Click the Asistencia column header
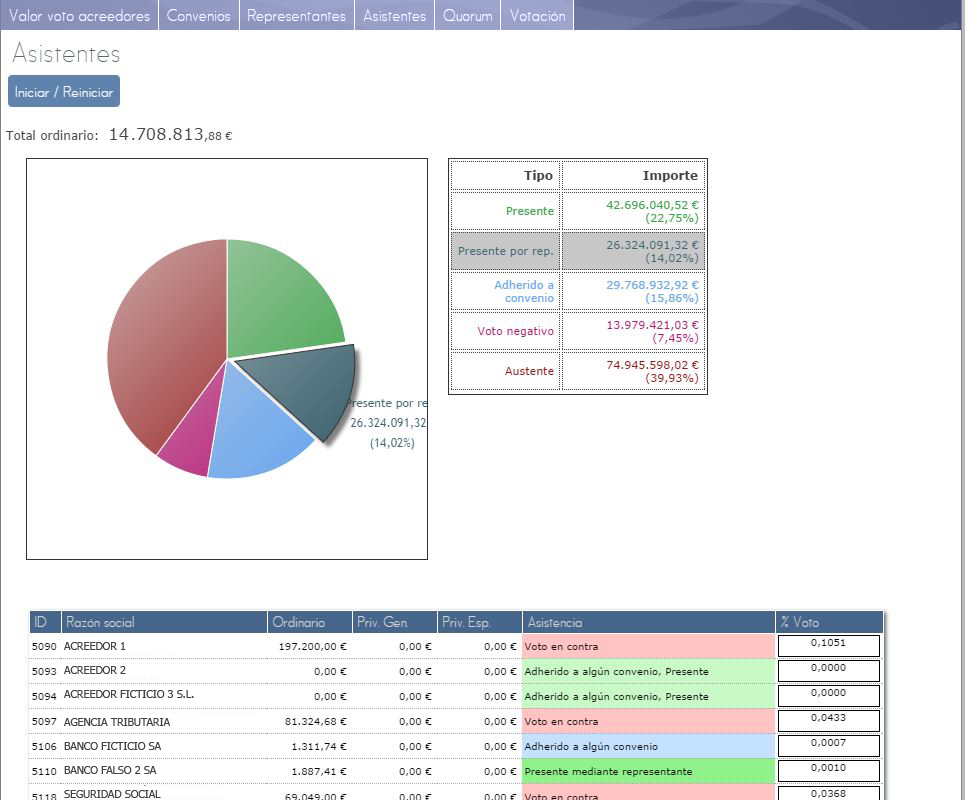The image size is (965, 800). [648, 622]
